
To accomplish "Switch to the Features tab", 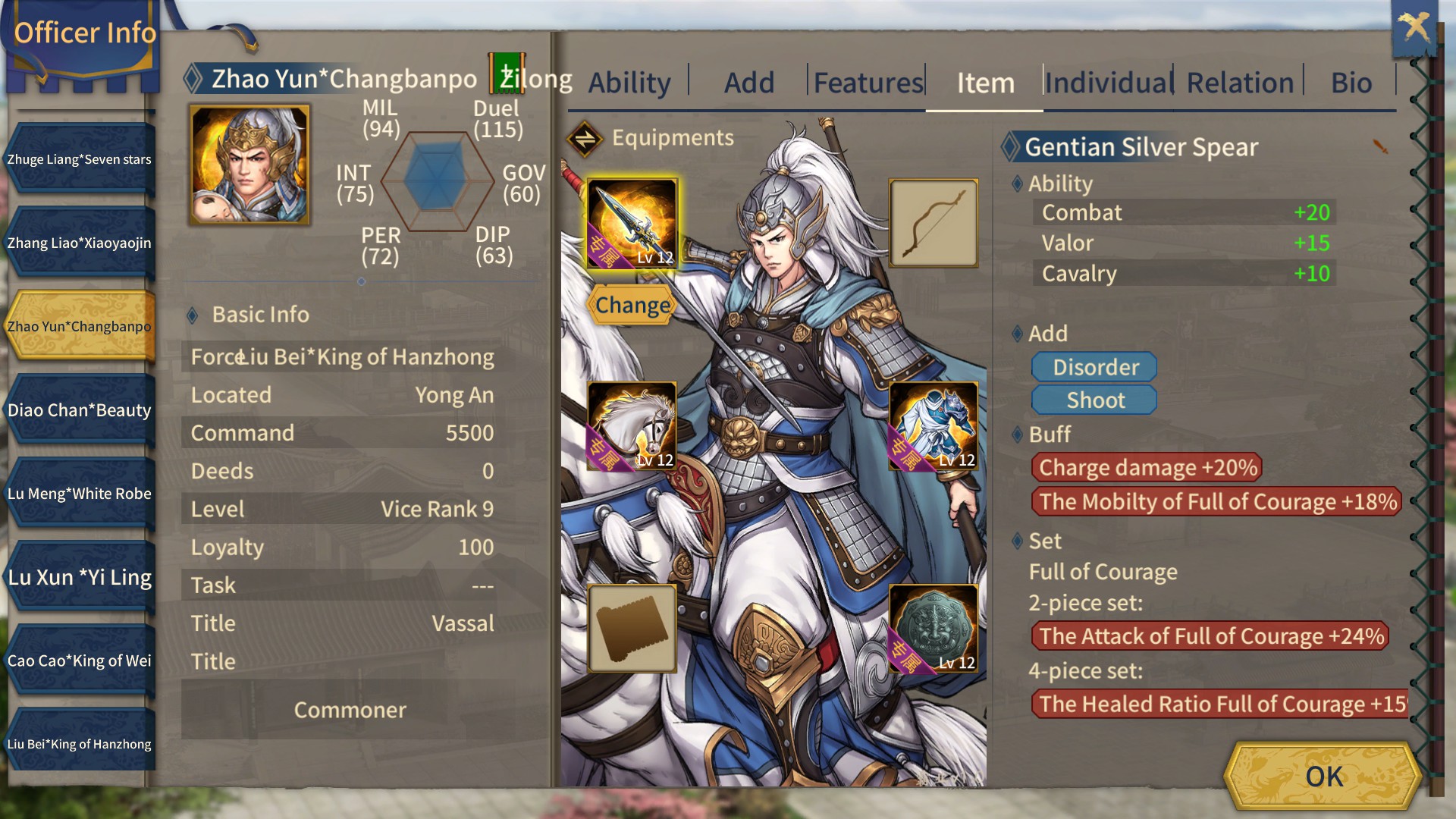I will (x=868, y=82).
